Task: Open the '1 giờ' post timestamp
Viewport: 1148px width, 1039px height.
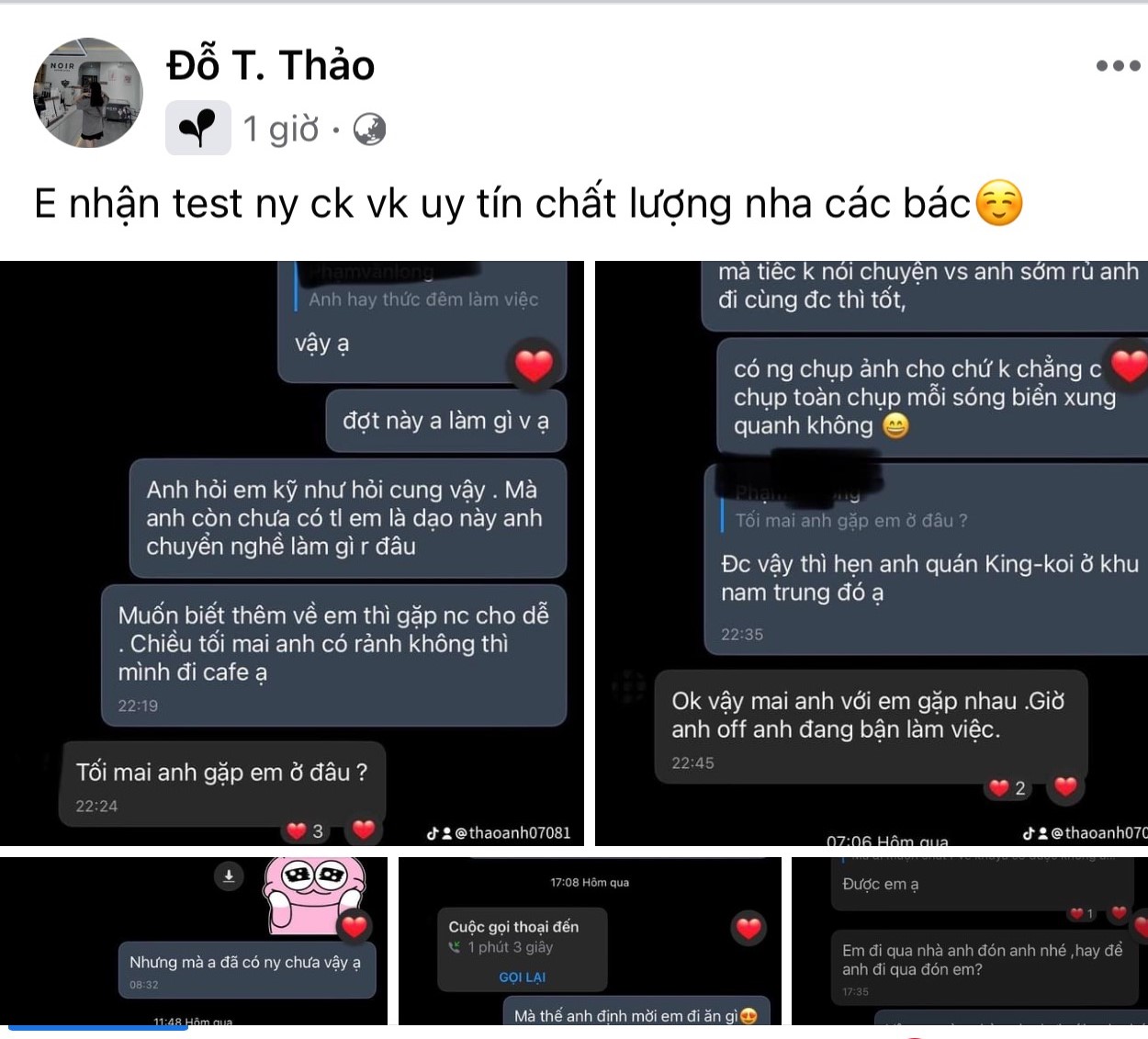Action: pyautogui.click(x=281, y=130)
